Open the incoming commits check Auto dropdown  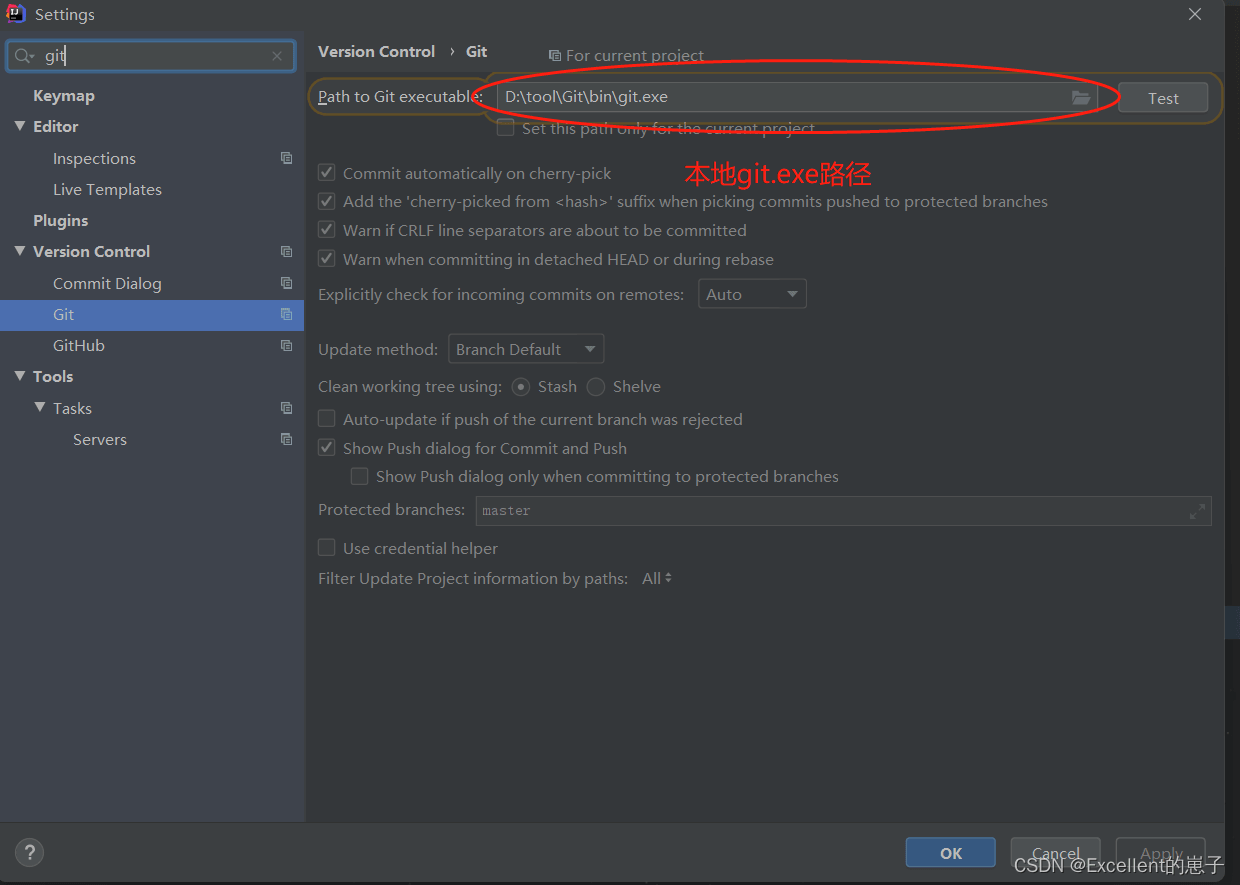[x=752, y=294]
